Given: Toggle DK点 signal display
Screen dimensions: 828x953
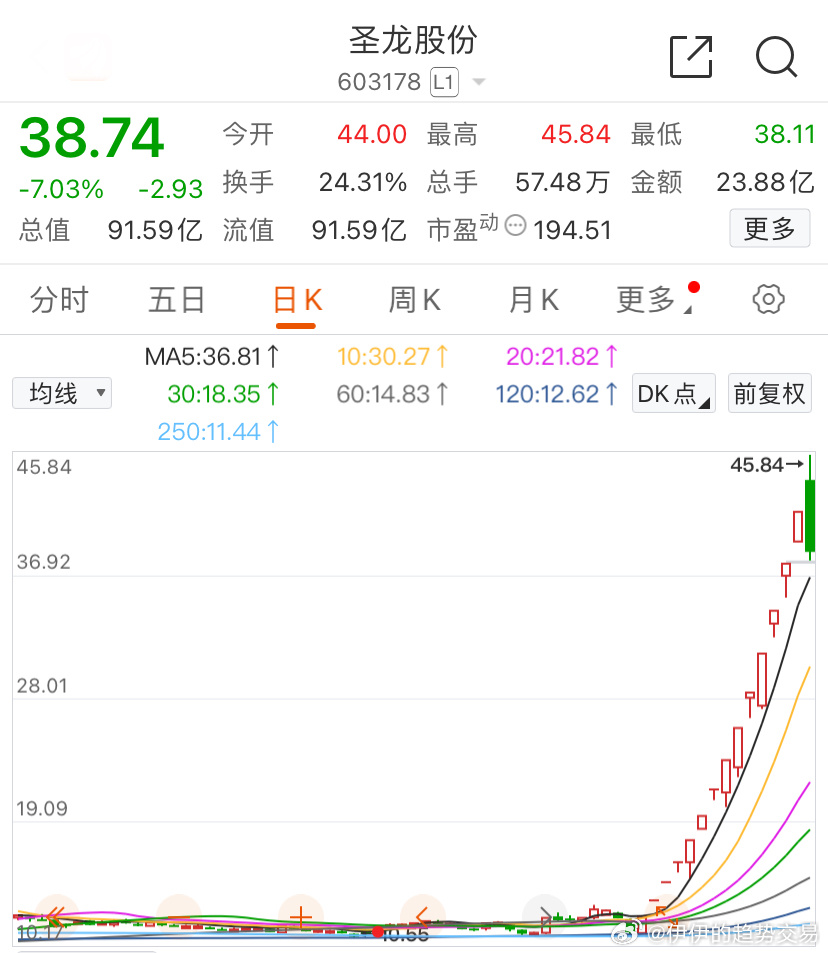Looking at the screenshot, I should click(x=672, y=393).
